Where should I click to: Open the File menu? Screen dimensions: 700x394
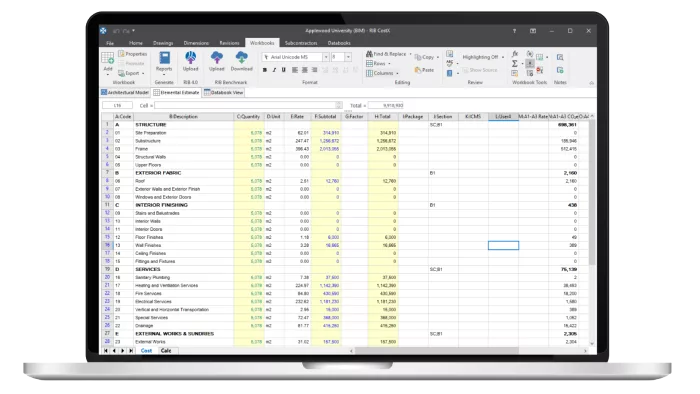(x=110, y=43)
